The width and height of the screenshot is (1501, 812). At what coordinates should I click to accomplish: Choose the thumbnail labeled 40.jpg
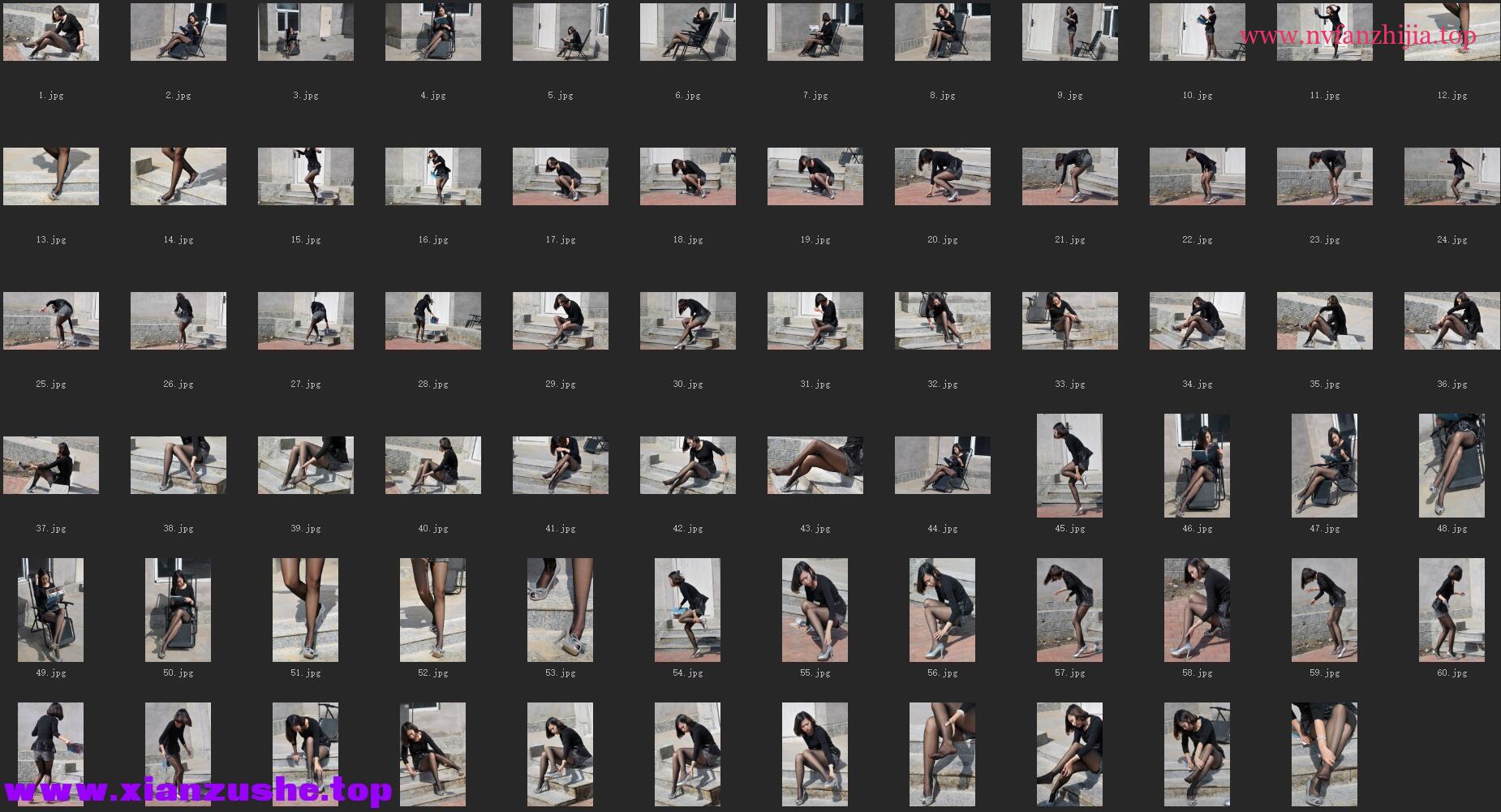click(x=433, y=465)
